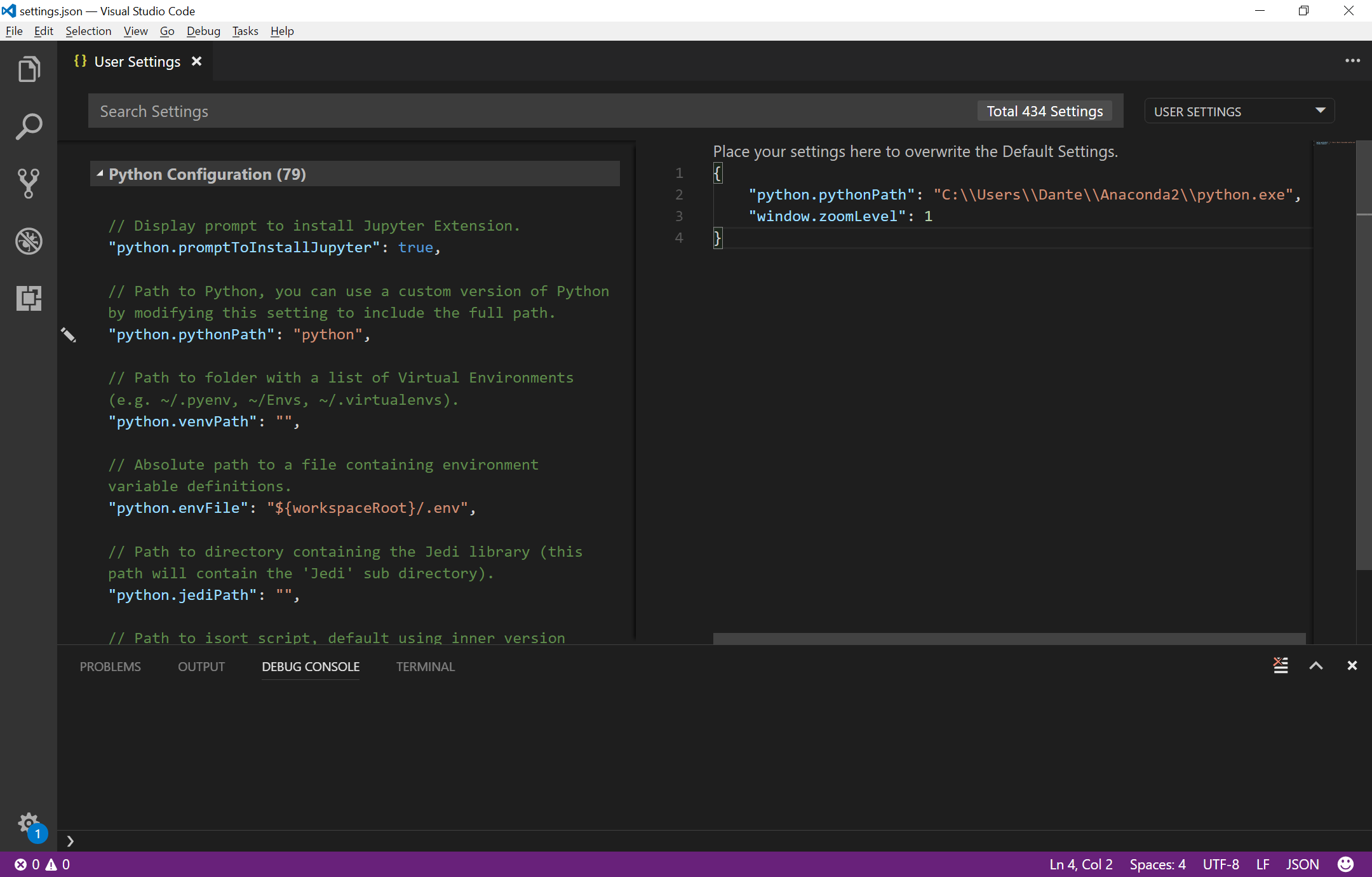Click "python.envFile" default setting line
Screen dimensions: 1372x877
coord(292,508)
